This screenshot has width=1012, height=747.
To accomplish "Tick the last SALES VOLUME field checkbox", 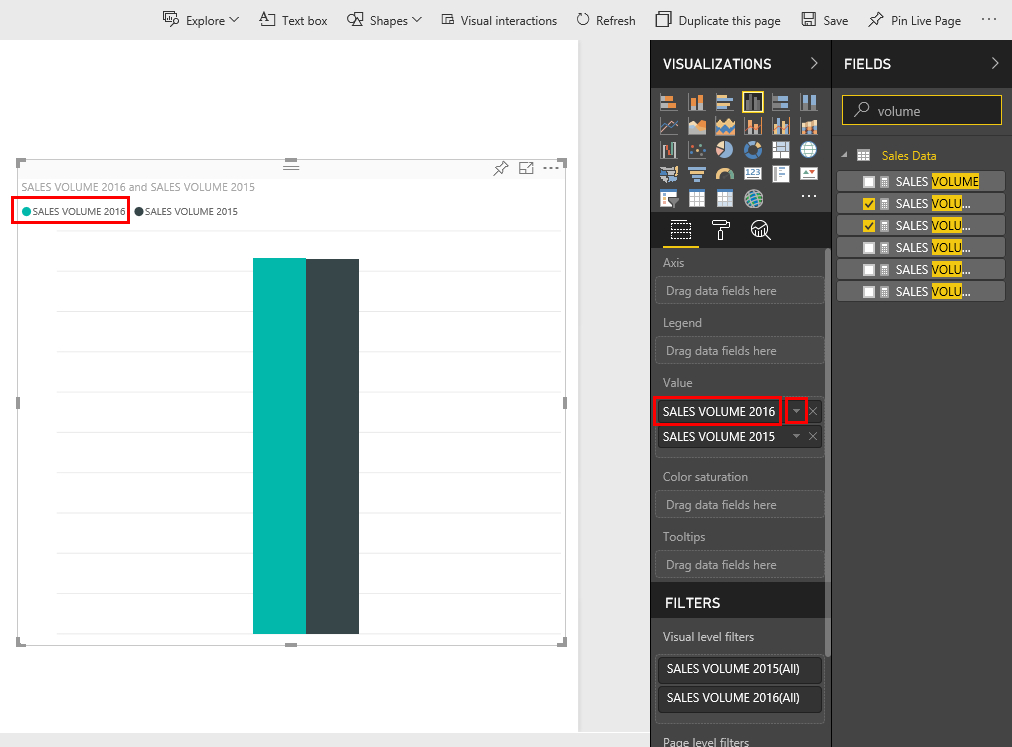I will click(869, 291).
